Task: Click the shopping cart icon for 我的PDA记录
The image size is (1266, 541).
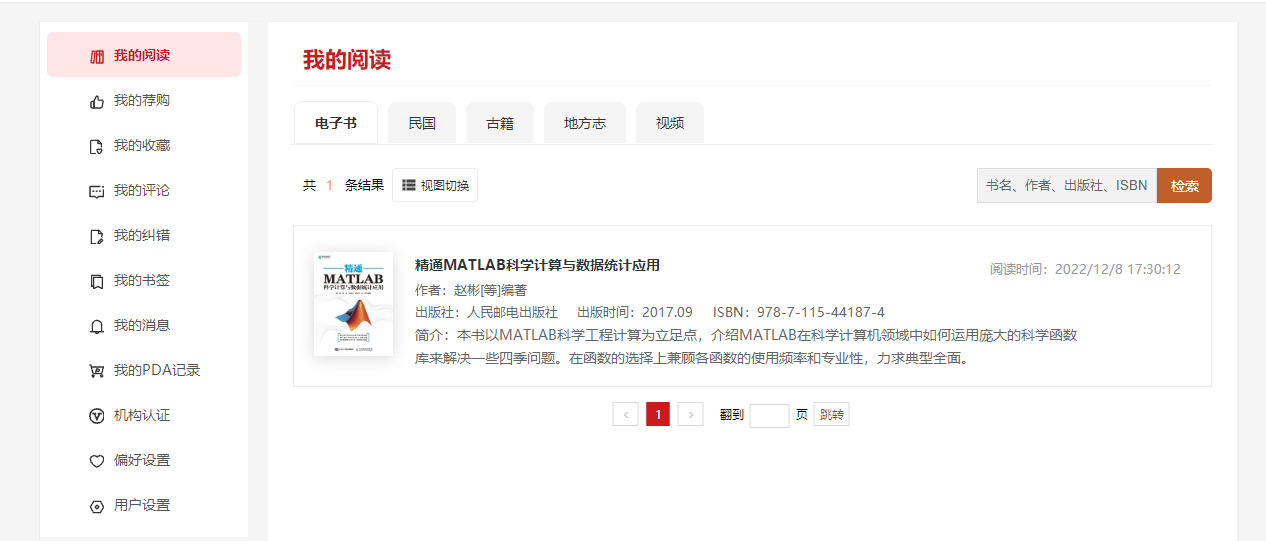Action: 97,371
